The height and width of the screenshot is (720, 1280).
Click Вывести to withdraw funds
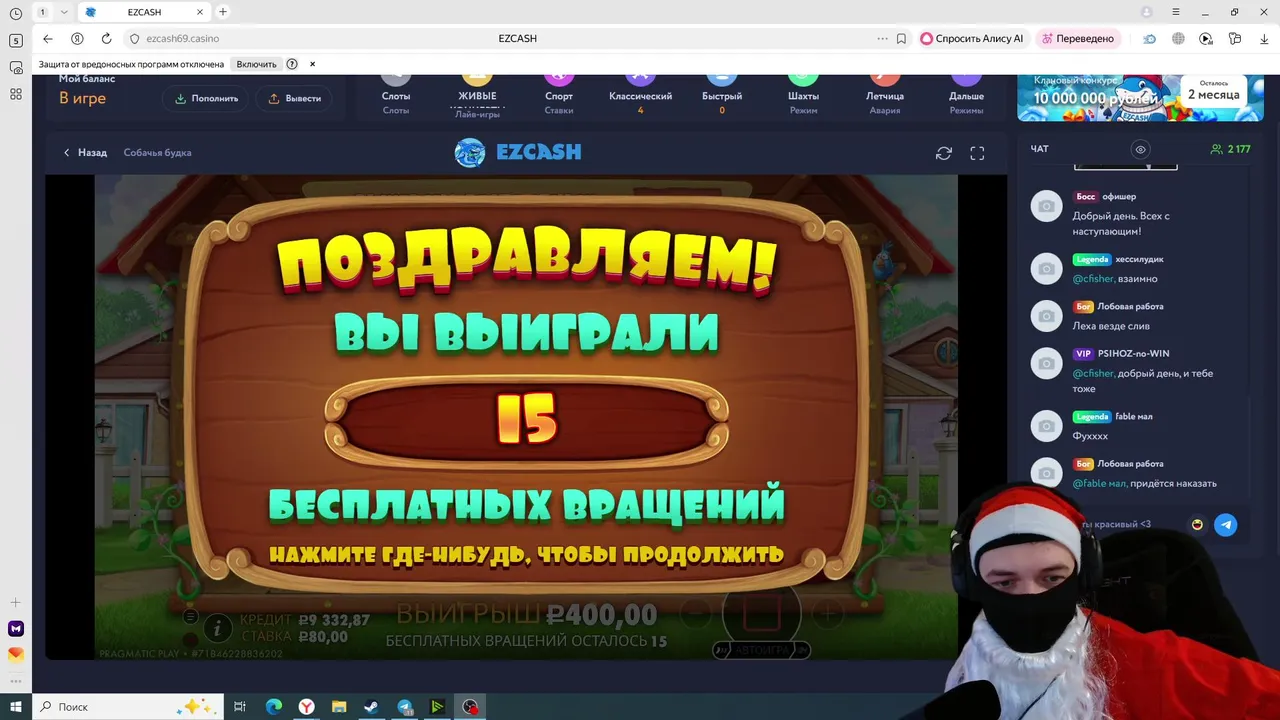point(294,98)
